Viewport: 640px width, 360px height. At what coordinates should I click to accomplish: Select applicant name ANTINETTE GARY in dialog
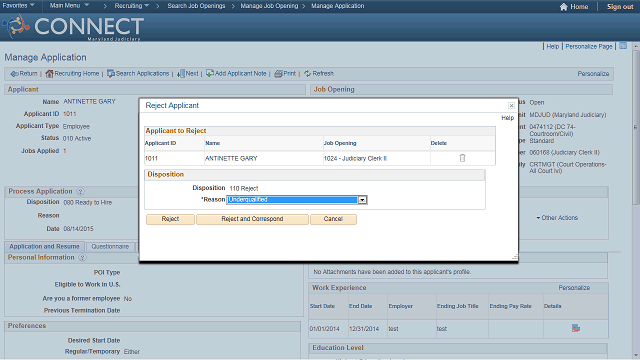pos(231,158)
